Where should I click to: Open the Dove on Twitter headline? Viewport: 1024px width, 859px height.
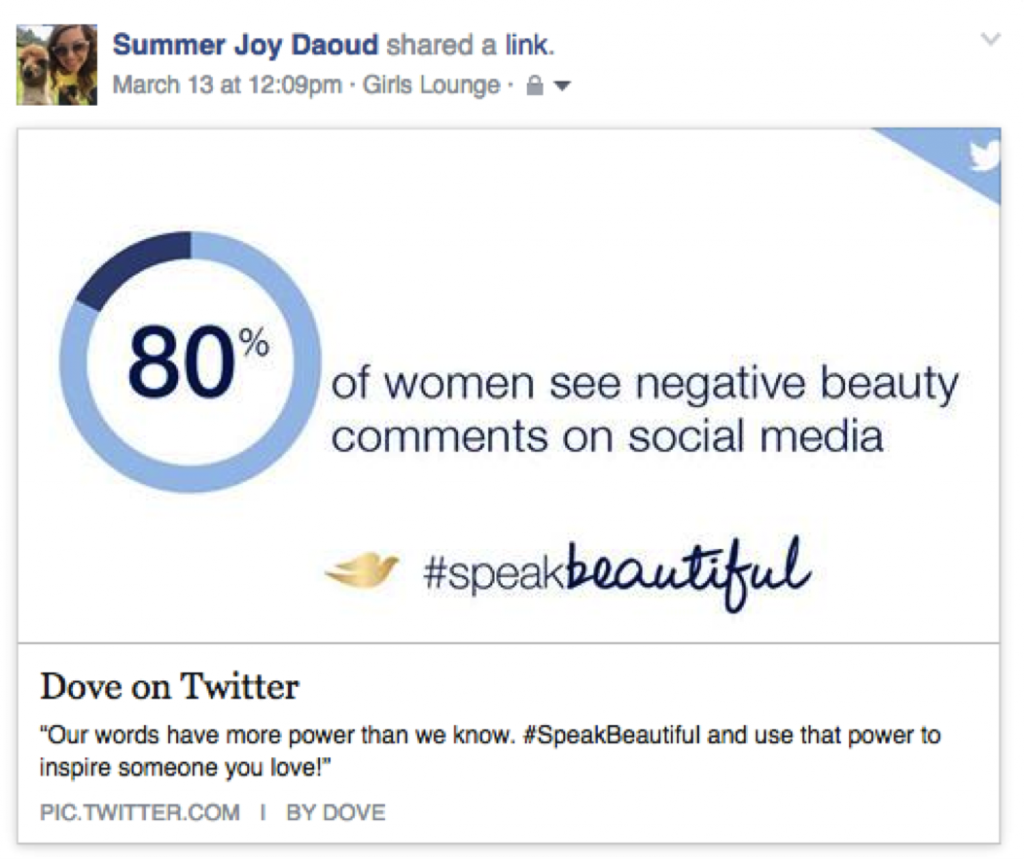[170, 687]
